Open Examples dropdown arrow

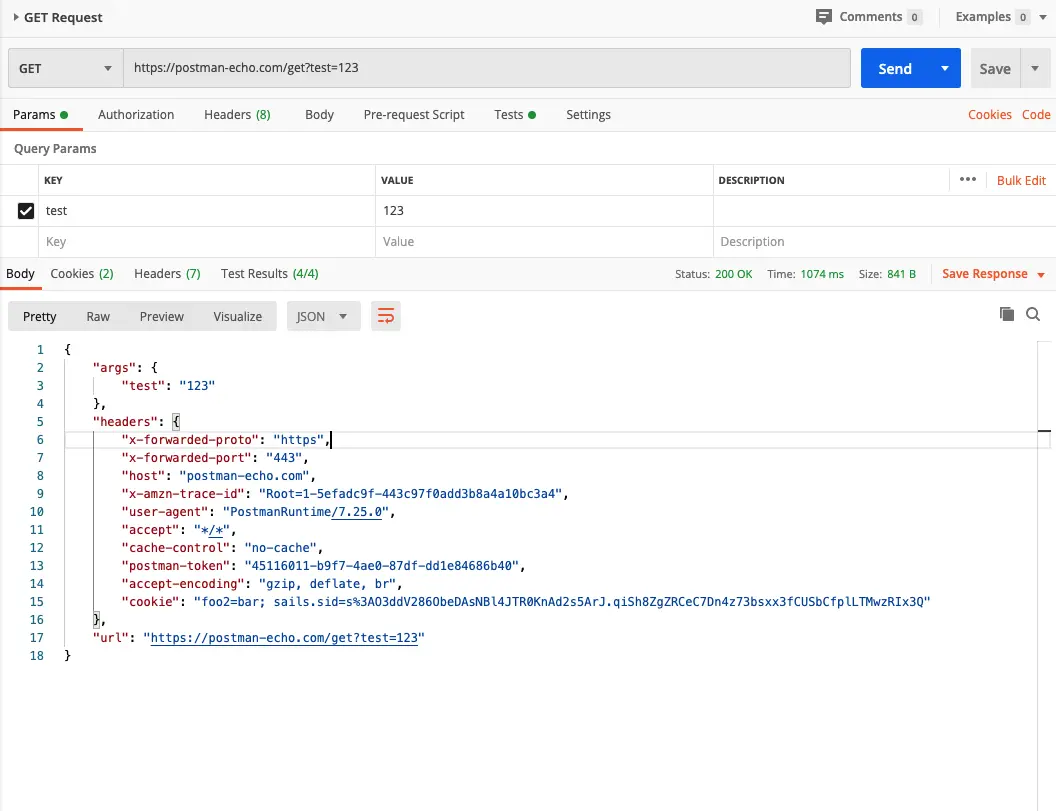point(1043,18)
